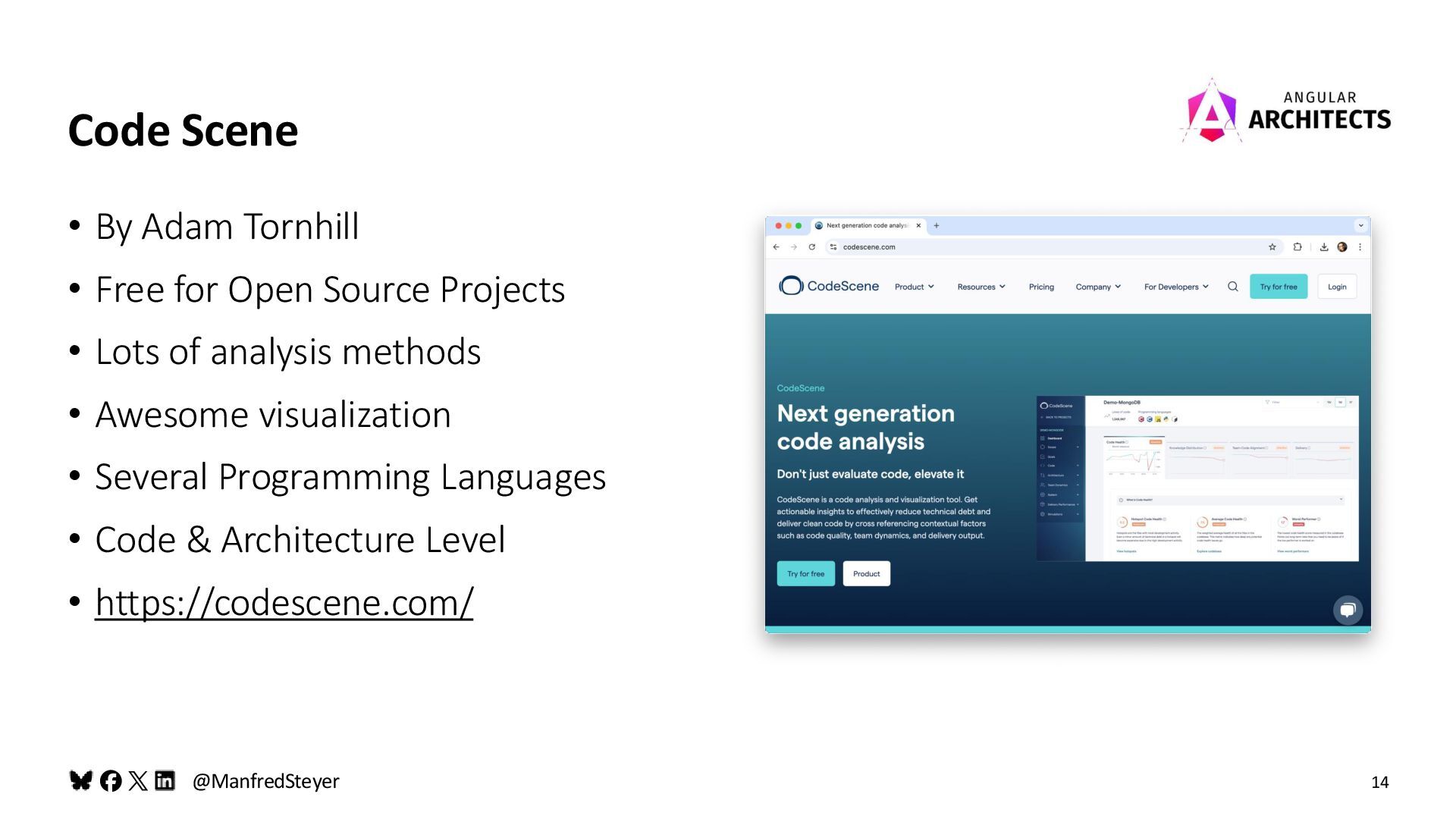Open Chrome three-dot menu

click(x=1360, y=247)
